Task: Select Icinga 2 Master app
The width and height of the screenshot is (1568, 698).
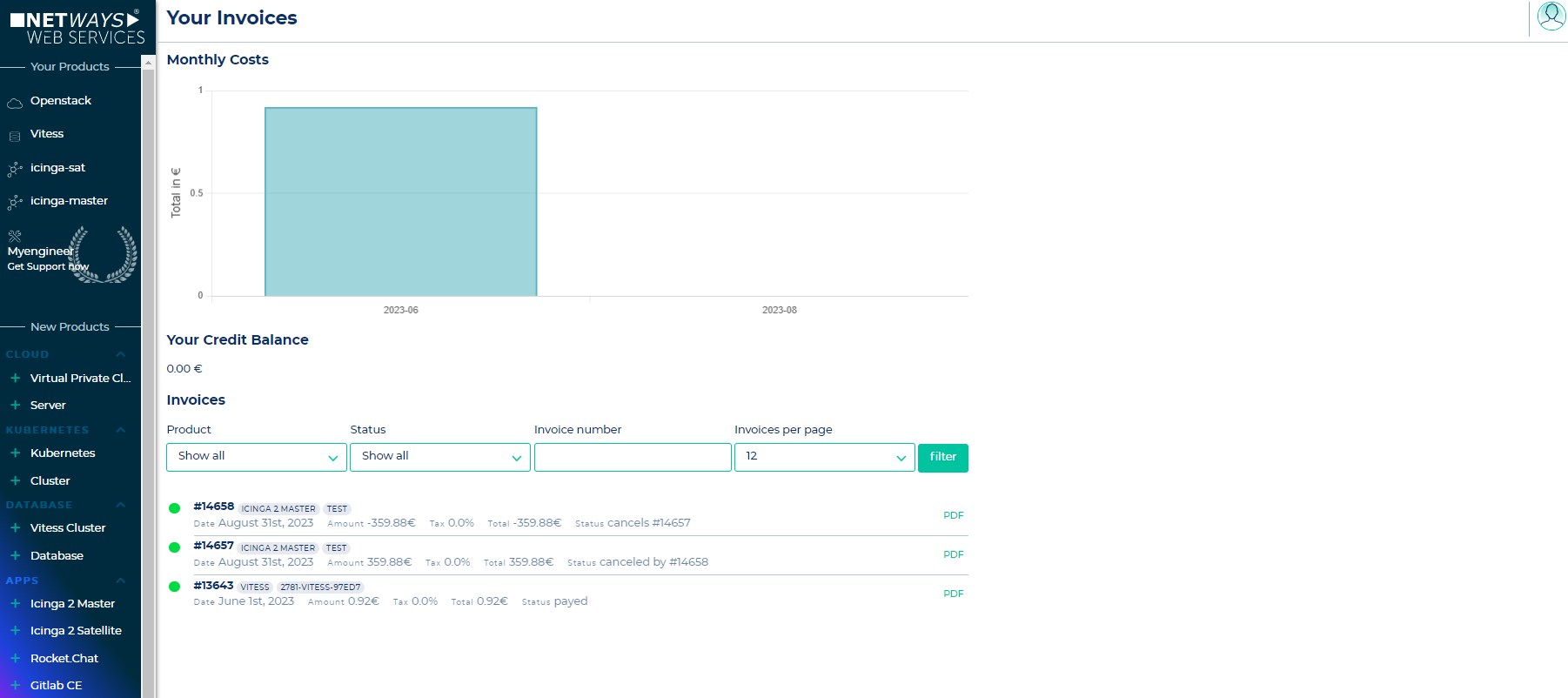Action: 72,603
